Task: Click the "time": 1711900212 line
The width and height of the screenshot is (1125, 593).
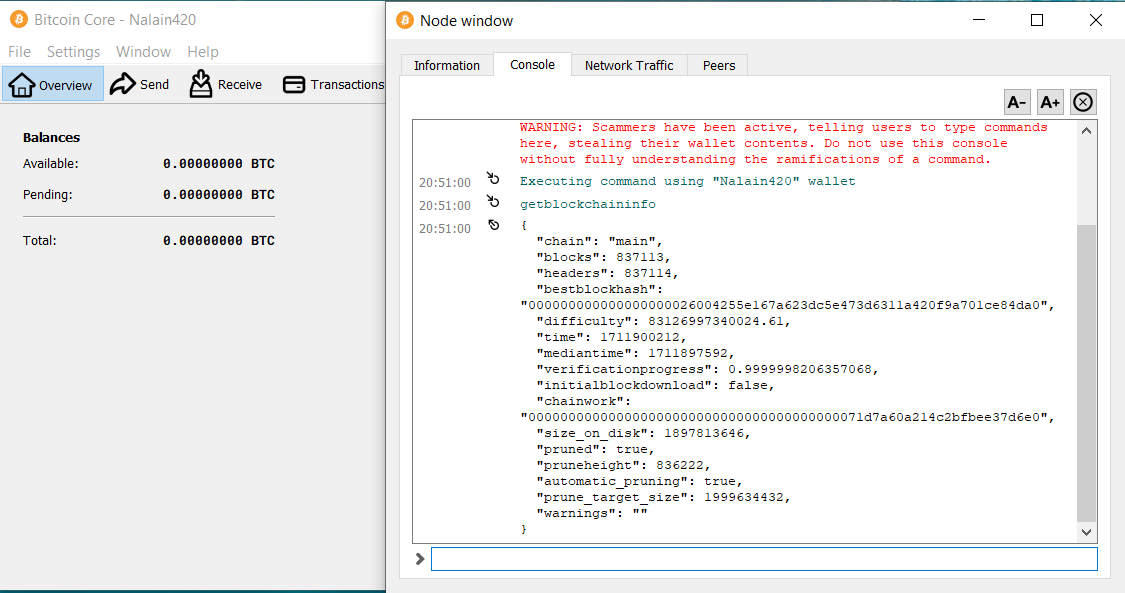Action: point(611,337)
